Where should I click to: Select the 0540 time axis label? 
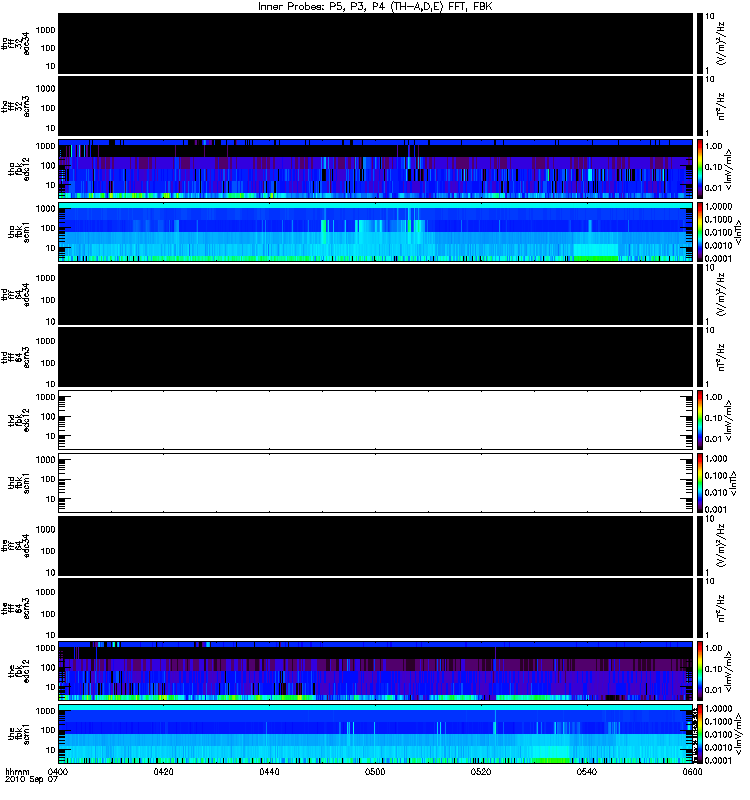pyautogui.click(x=587, y=772)
